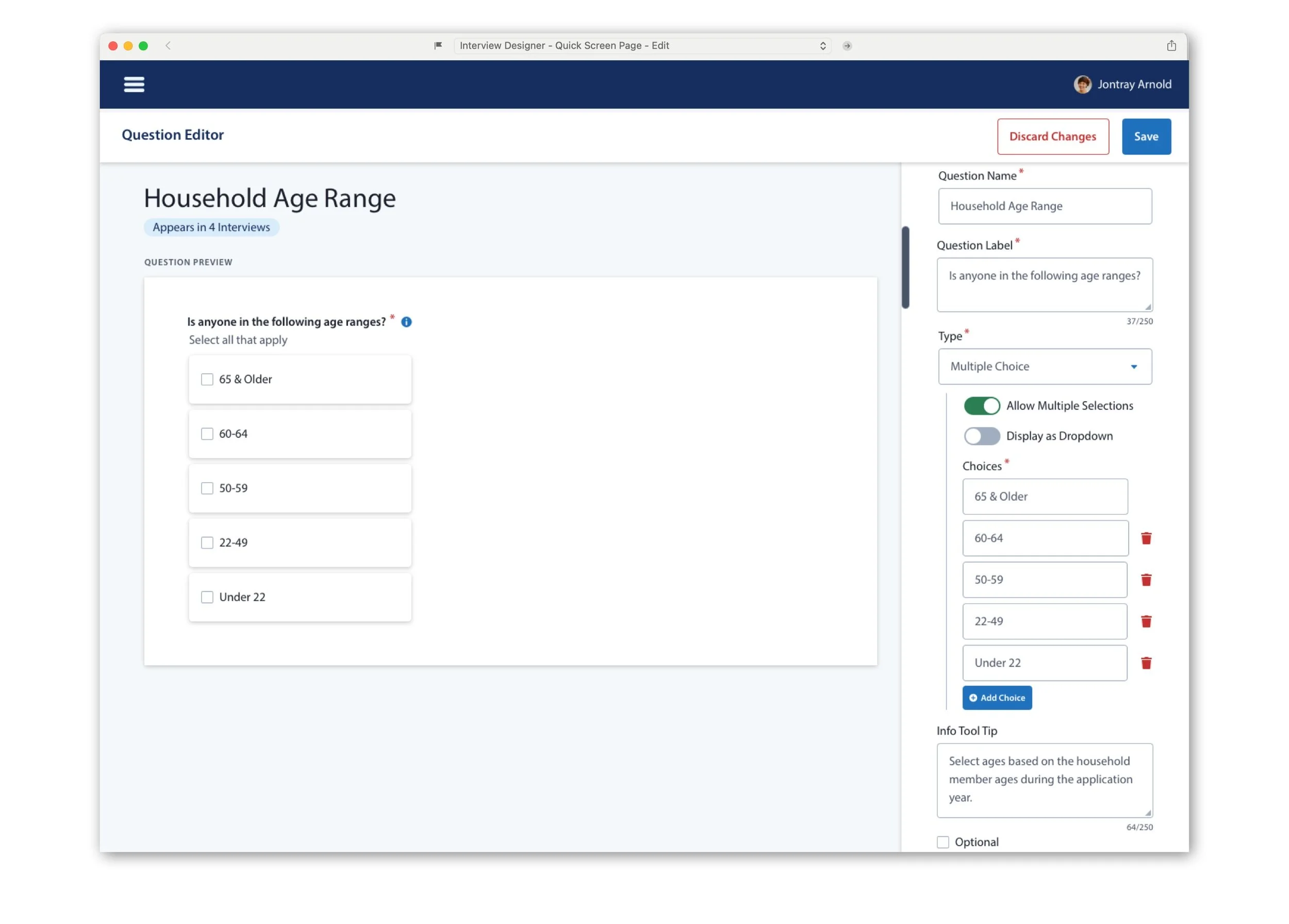Click the 64/250 character counter

click(x=1139, y=827)
